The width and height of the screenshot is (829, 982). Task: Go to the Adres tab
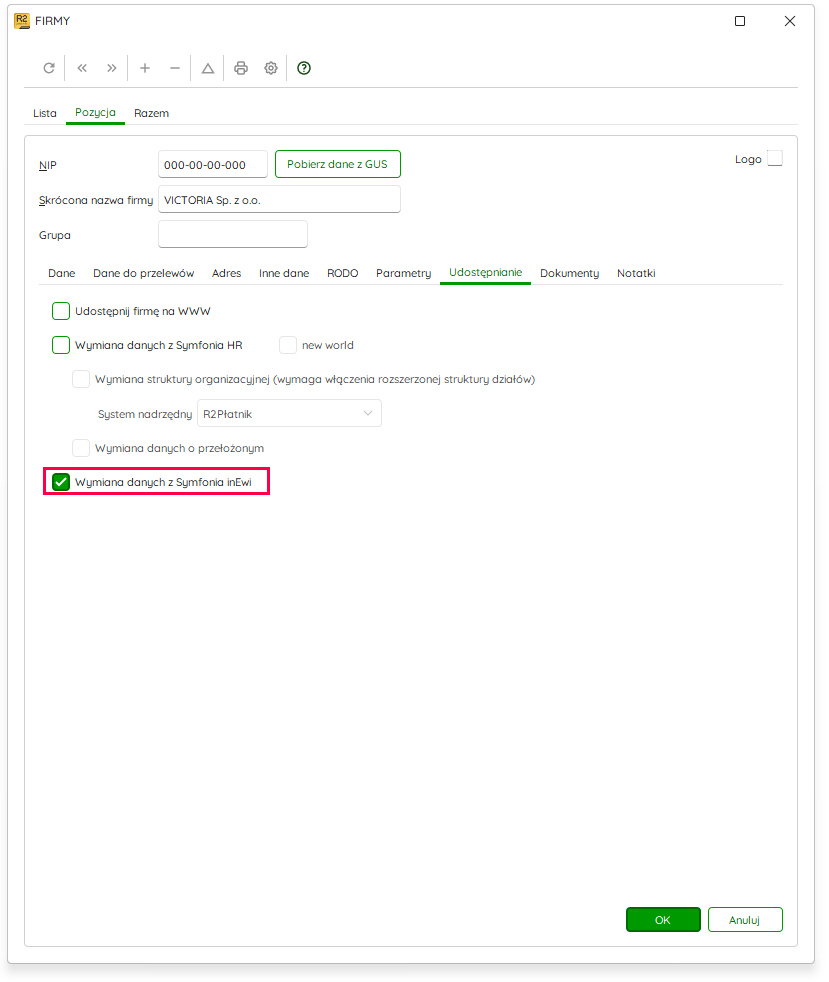point(226,273)
